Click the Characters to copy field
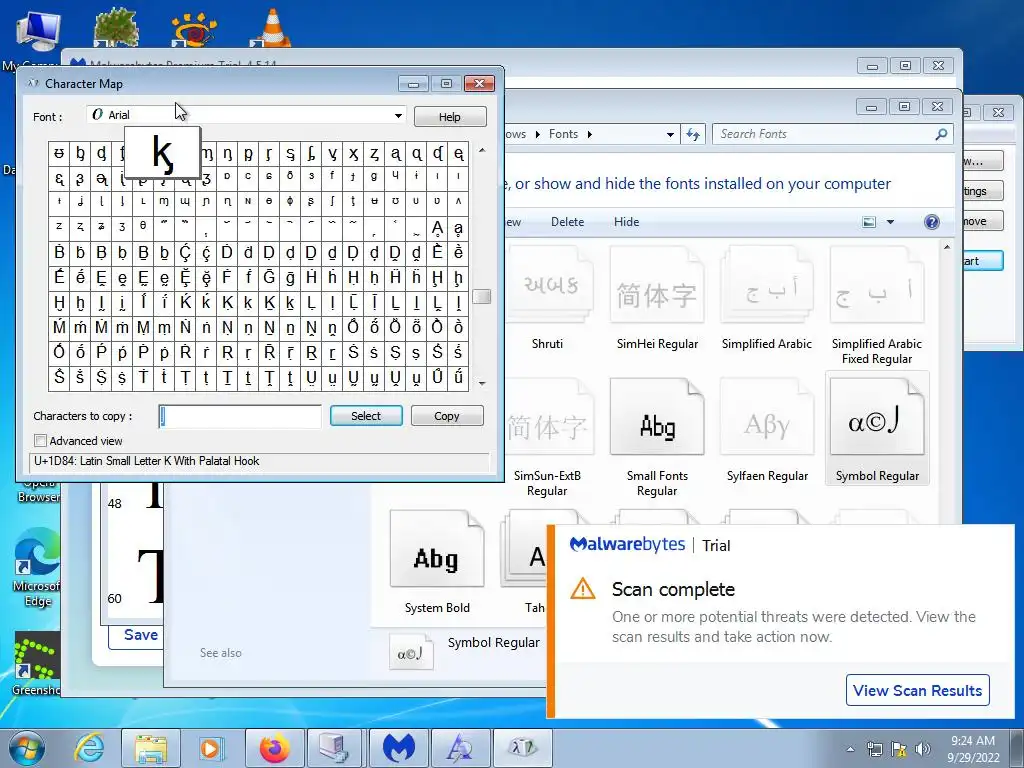The width and height of the screenshot is (1024, 768). pyautogui.click(x=240, y=416)
